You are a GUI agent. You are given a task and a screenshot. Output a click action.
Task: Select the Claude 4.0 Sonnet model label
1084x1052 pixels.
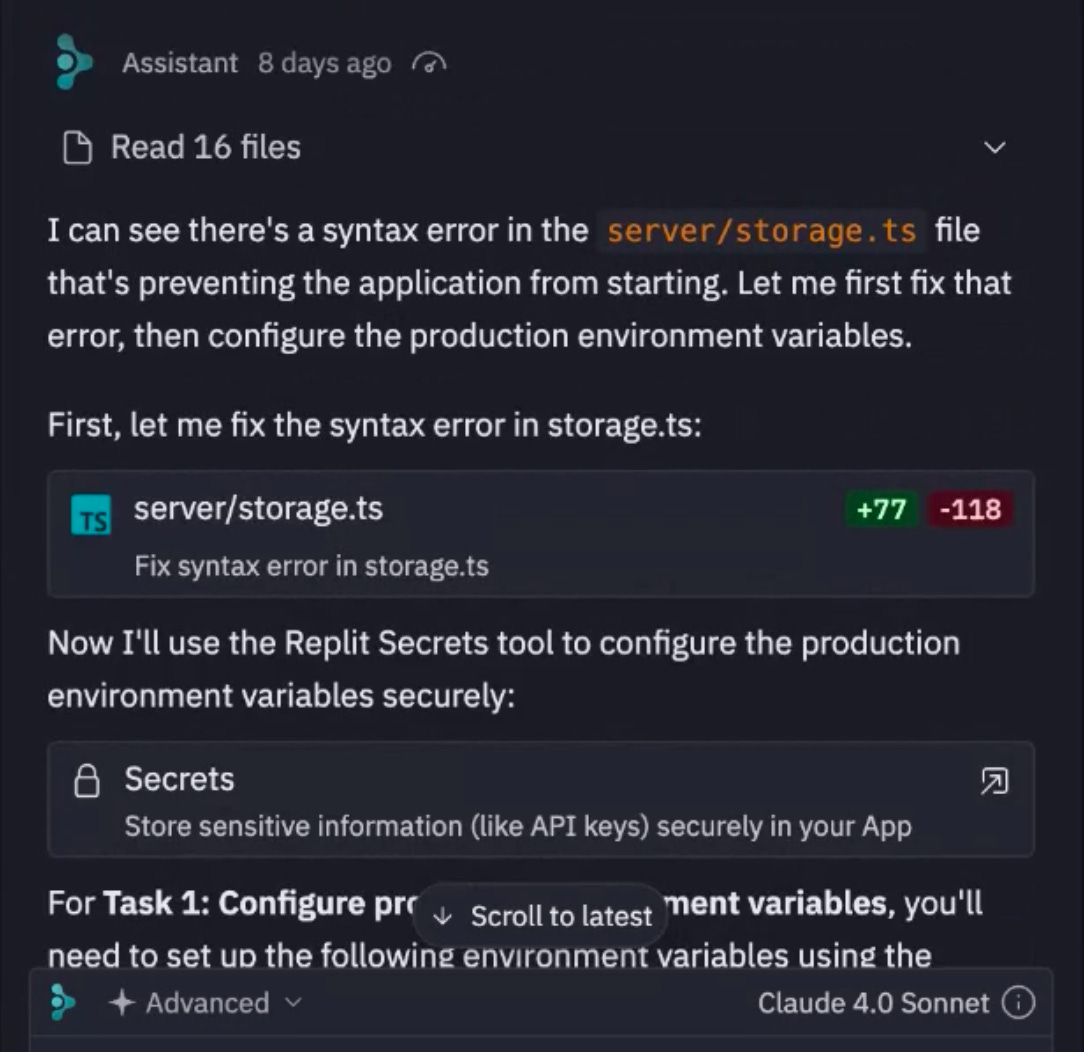(x=873, y=1003)
